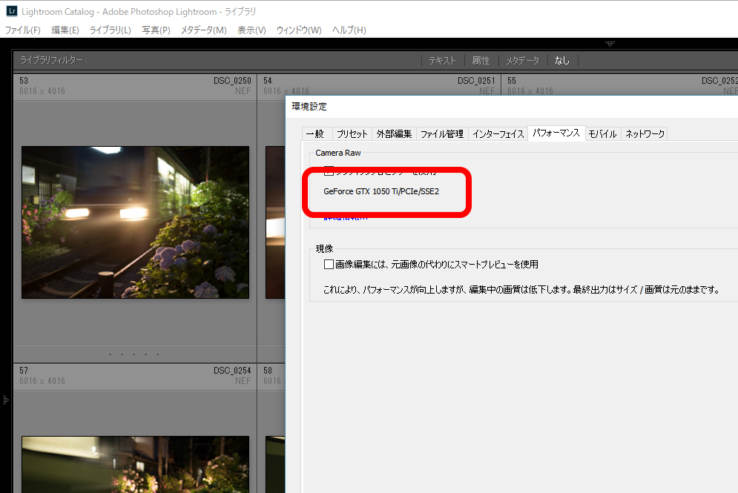738x493 pixels.
Task: Collapse the top panel using triangle arrow
Action: [611, 44]
